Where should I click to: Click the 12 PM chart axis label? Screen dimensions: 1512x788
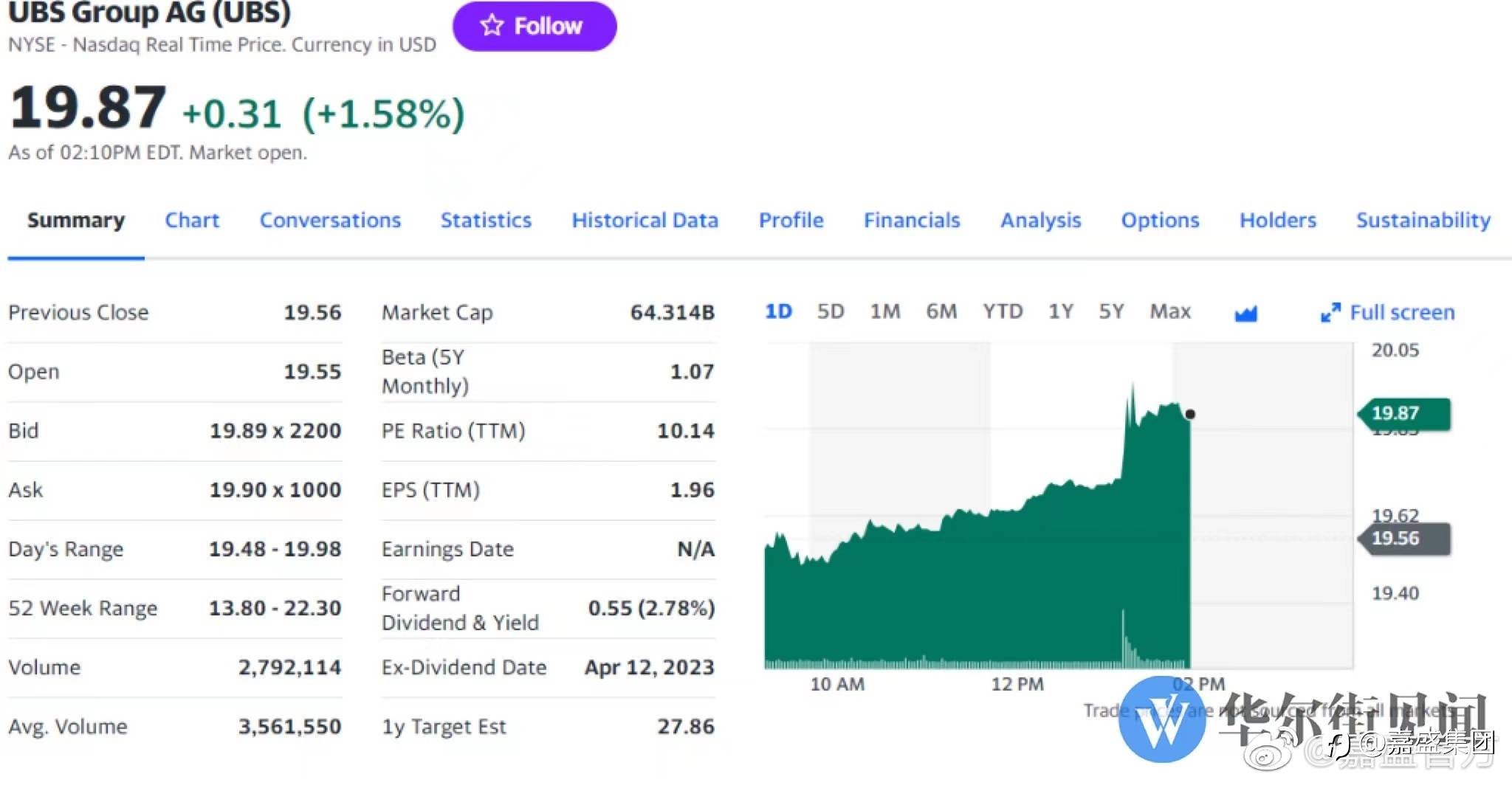point(1017,685)
